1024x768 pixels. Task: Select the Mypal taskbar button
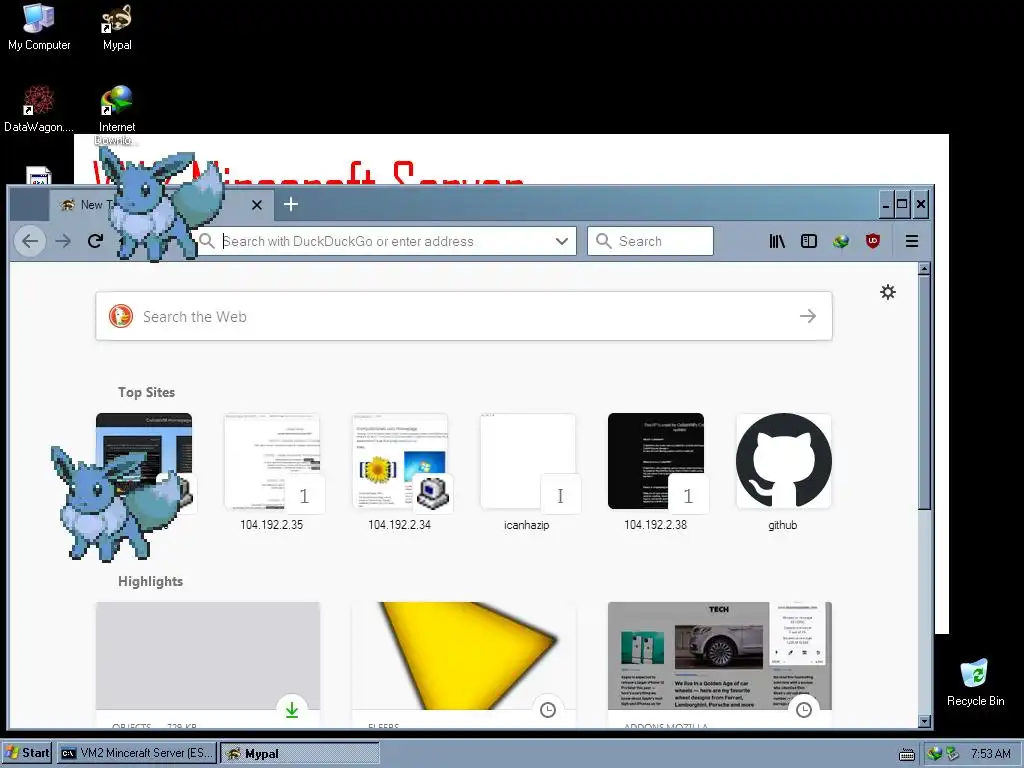[300, 753]
